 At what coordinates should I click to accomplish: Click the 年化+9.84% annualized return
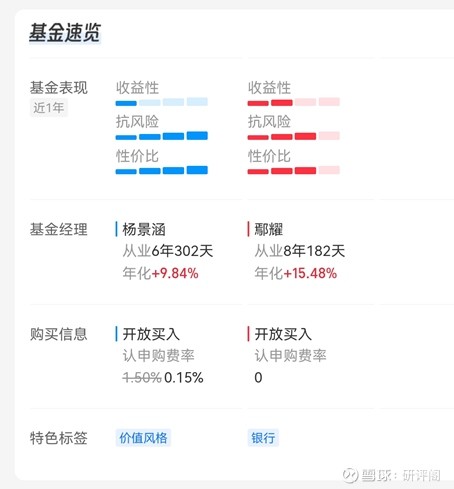pyautogui.click(x=160, y=273)
